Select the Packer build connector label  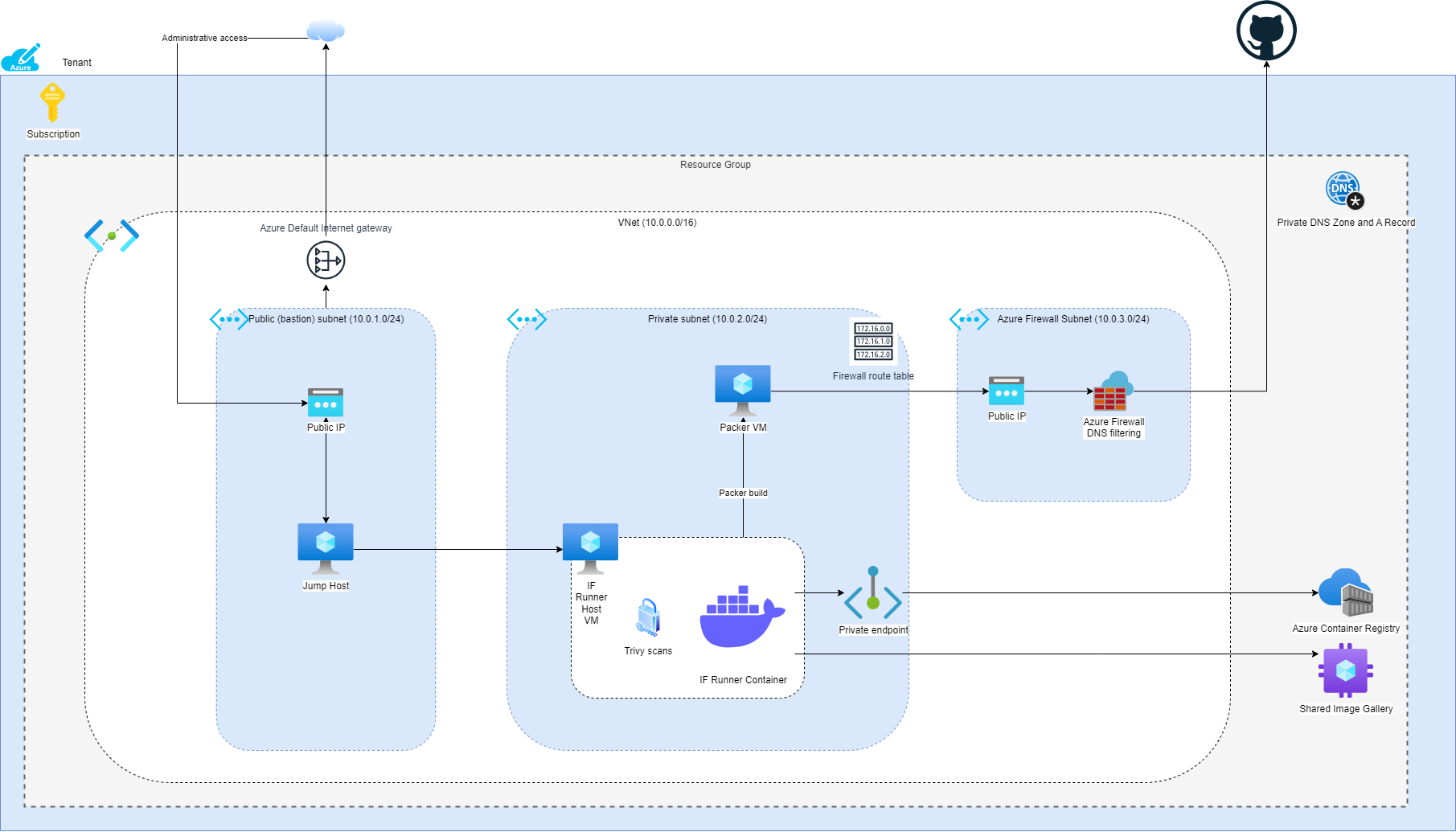(x=743, y=493)
